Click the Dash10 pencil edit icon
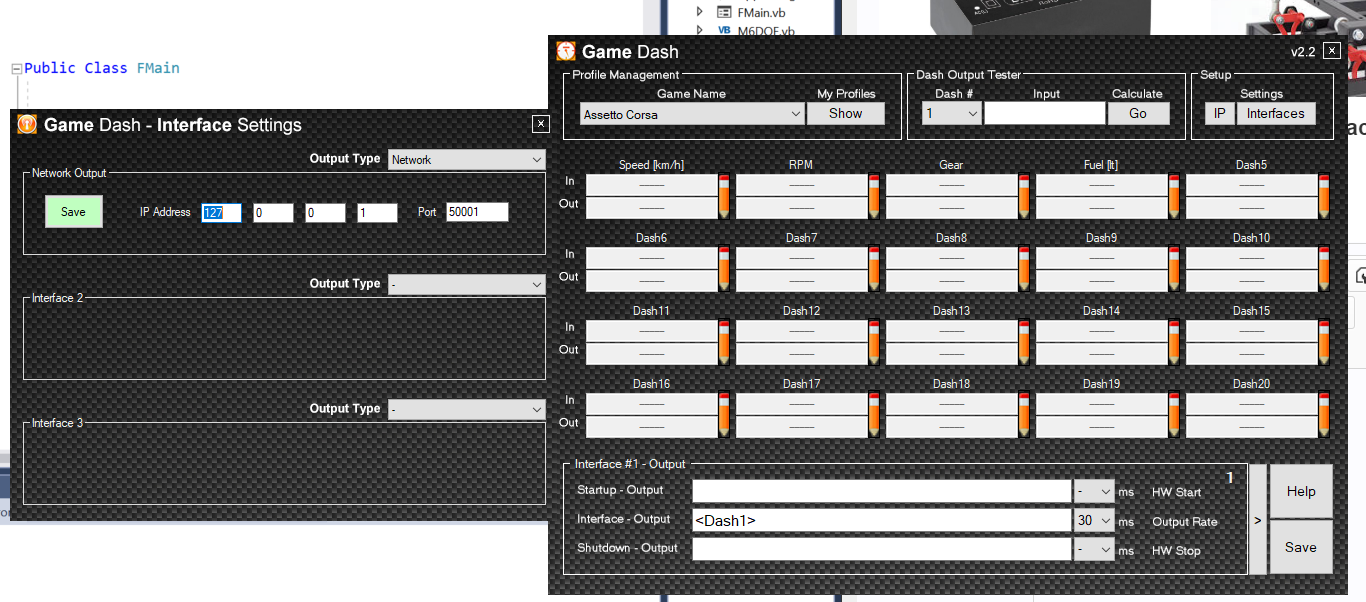The image size is (1366, 602). [1325, 269]
